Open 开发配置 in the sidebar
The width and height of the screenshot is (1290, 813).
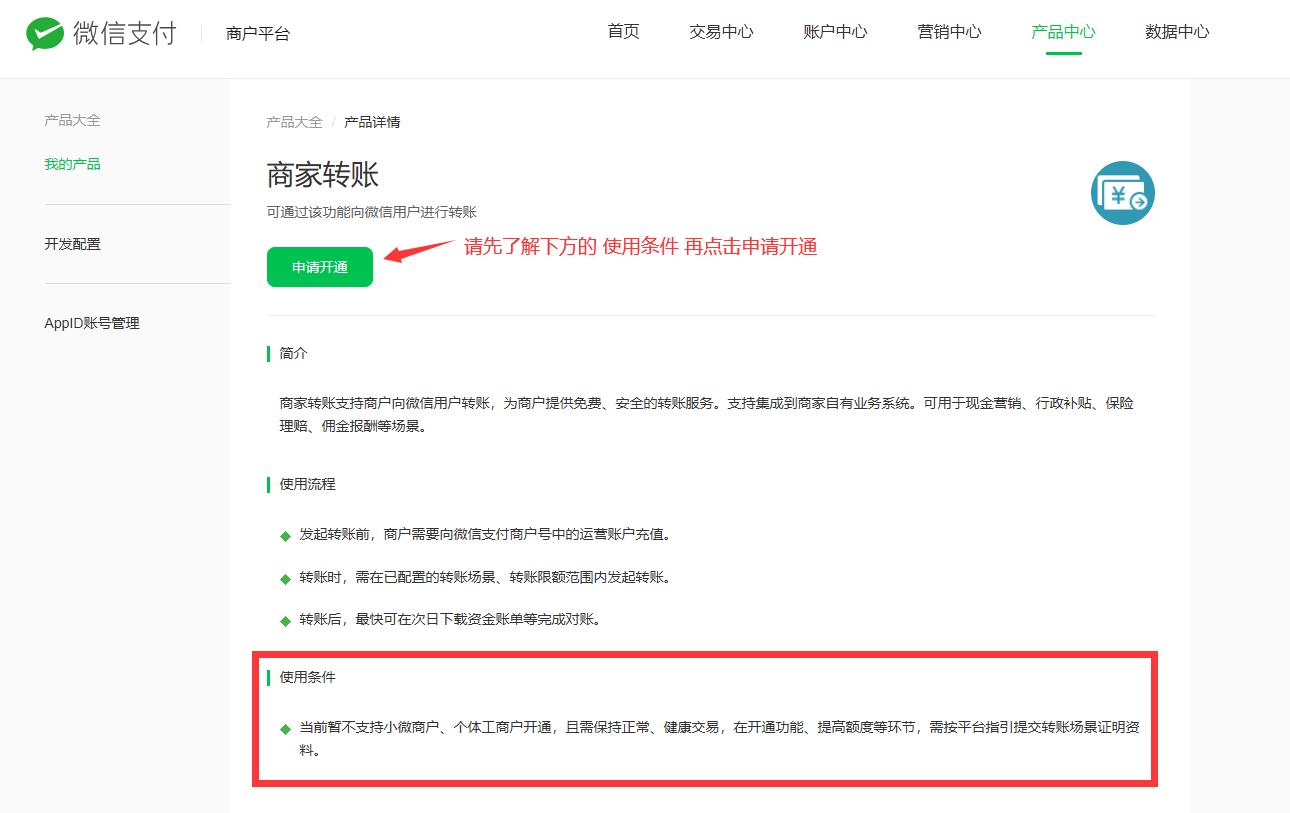click(72, 244)
